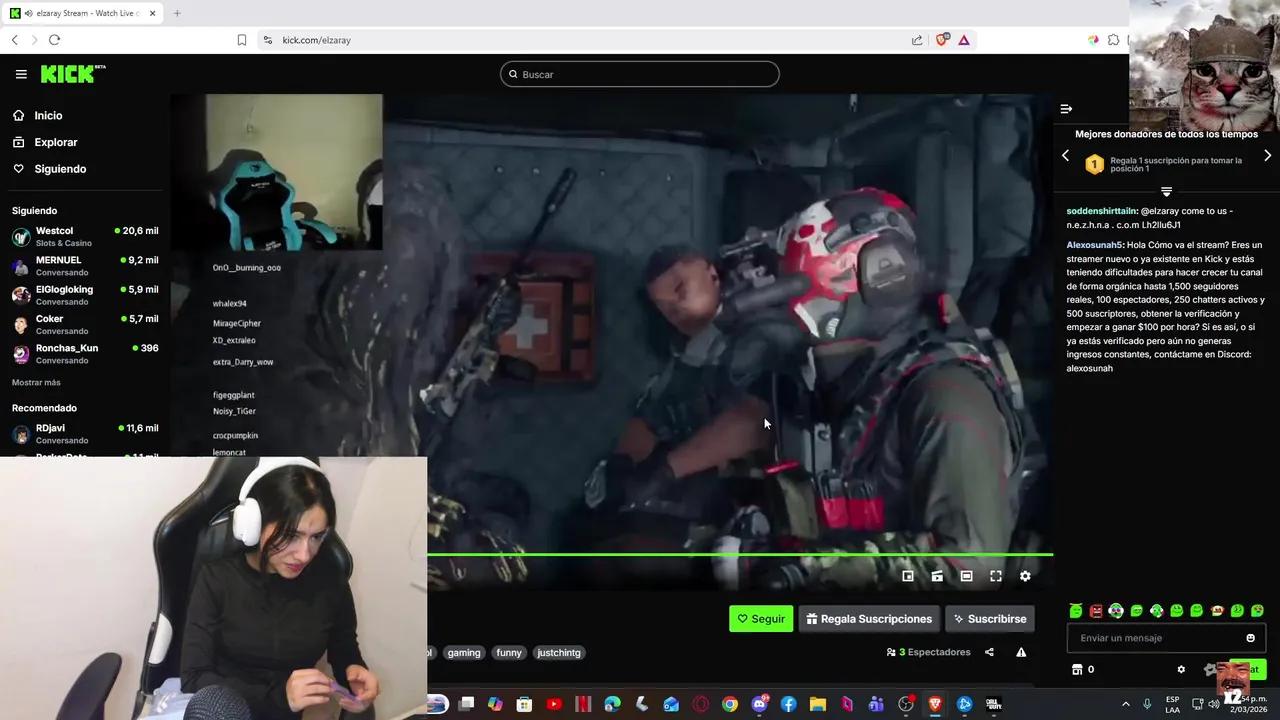Click the volume icon in system tray
1280x720 pixels.
pyautogui.click(x=1213, y=704)
